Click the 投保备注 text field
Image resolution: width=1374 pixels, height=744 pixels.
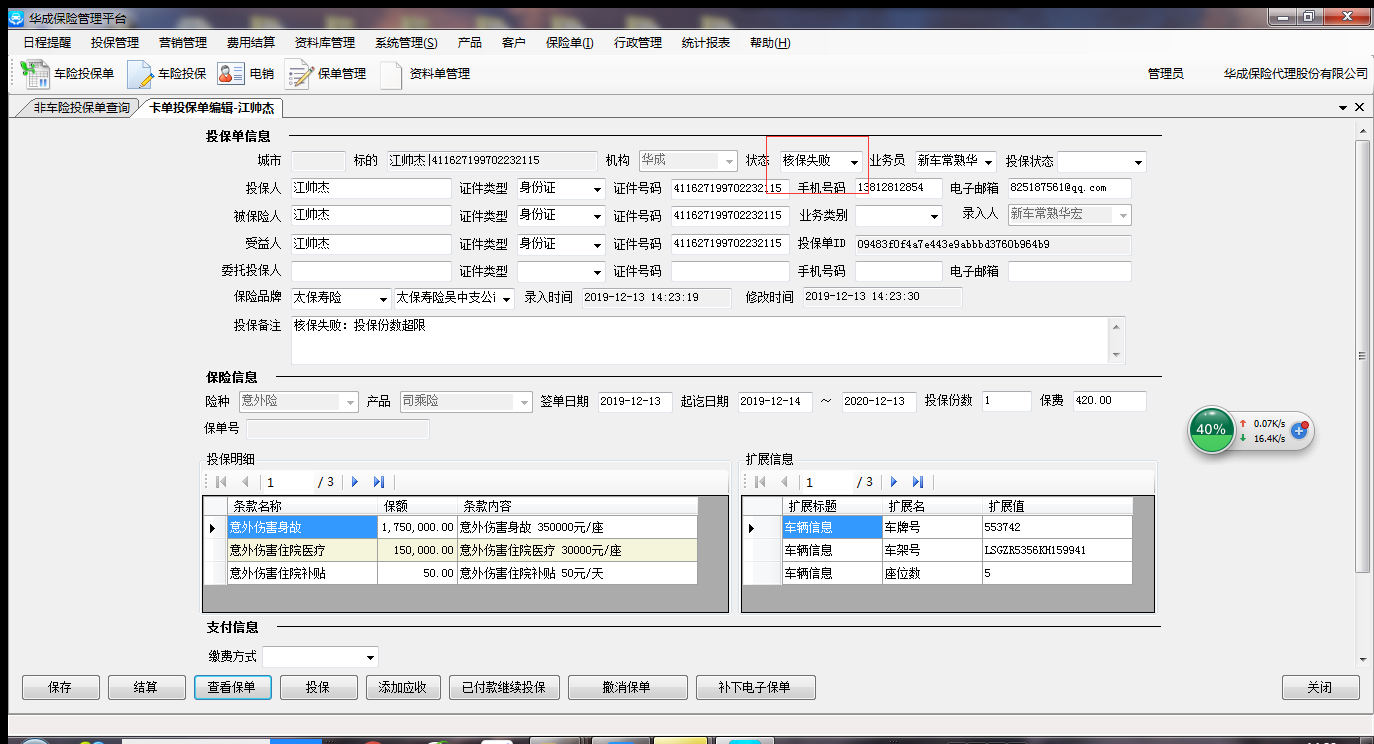pyautogui.click(x=698, y=340)
